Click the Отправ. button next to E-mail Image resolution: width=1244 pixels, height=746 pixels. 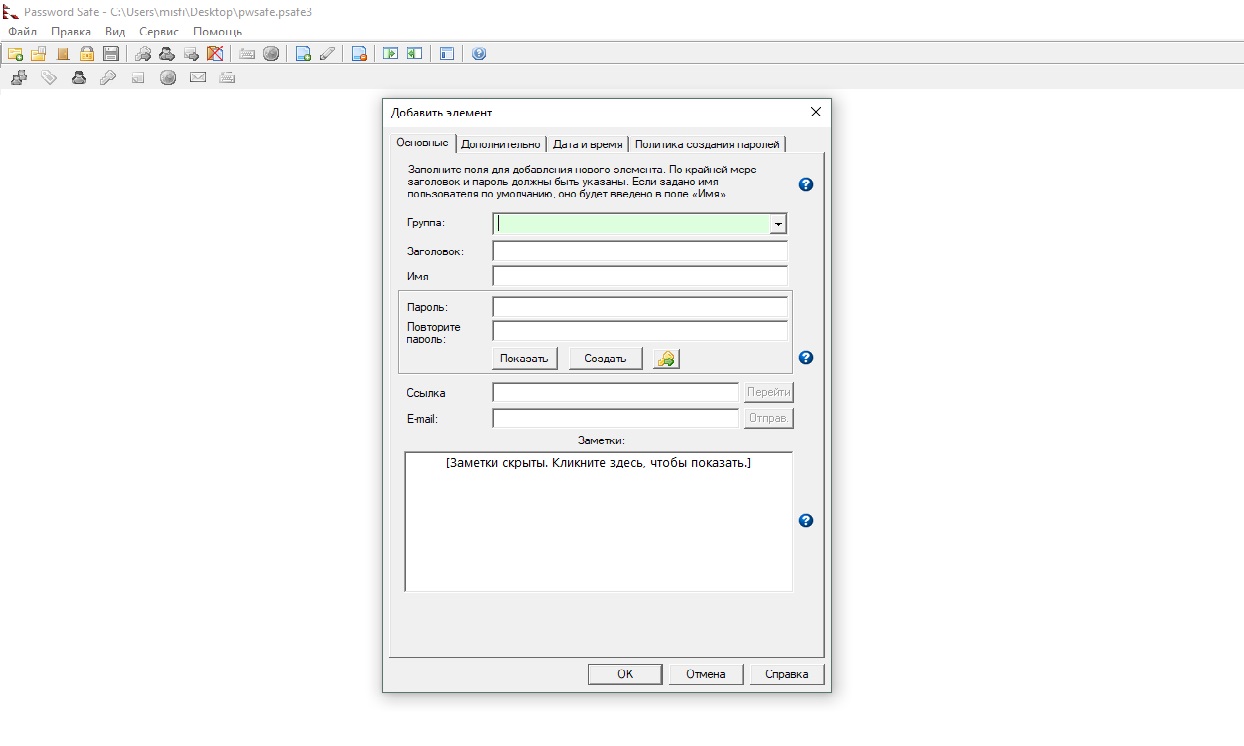pyautogui.click(x=769, y=418)
